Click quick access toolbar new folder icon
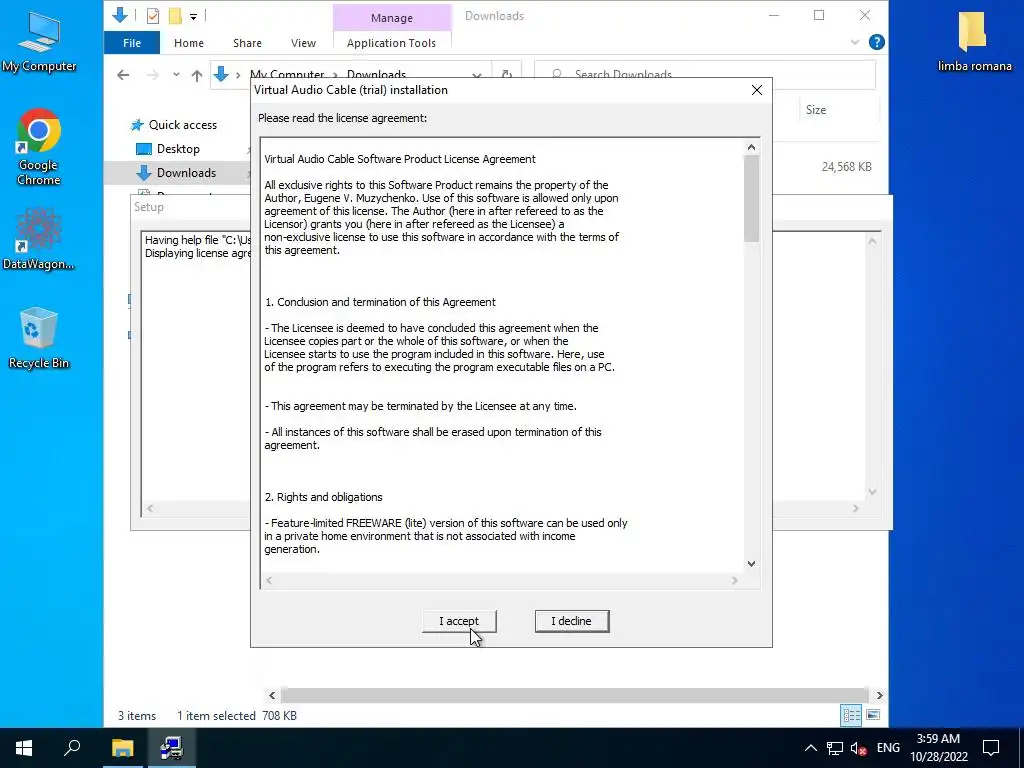Viewport: 1024px width, 768px height. click(x=175, y=16)
